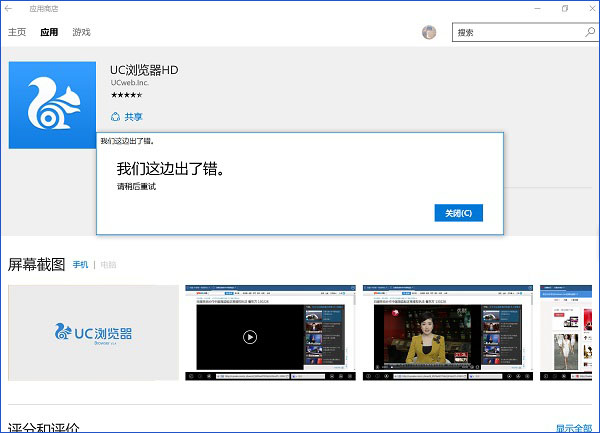Viewport: 600px width, 433px height.
Task: Click the search magnifier icon
Action: 589,32
